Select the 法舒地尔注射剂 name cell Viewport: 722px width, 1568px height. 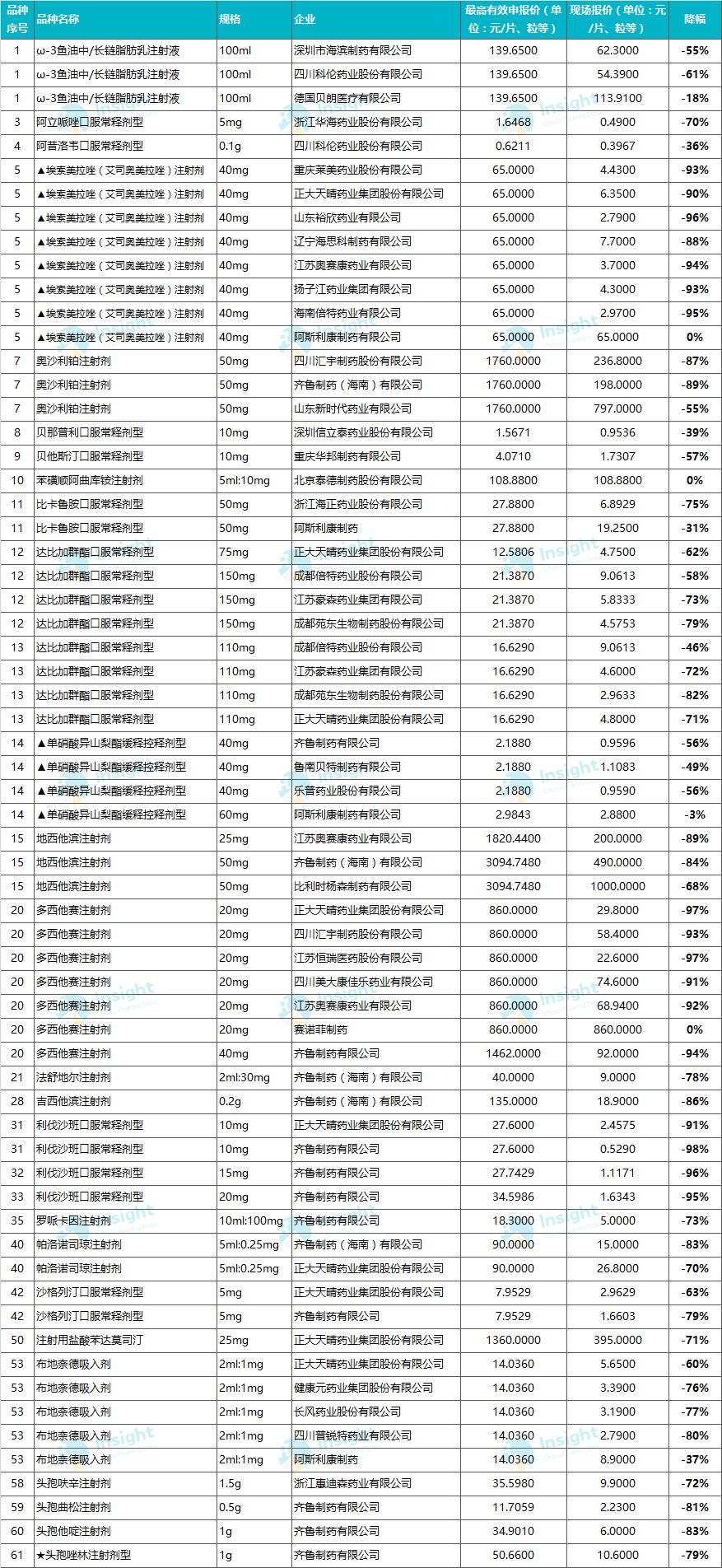(x=73, y=1077)
